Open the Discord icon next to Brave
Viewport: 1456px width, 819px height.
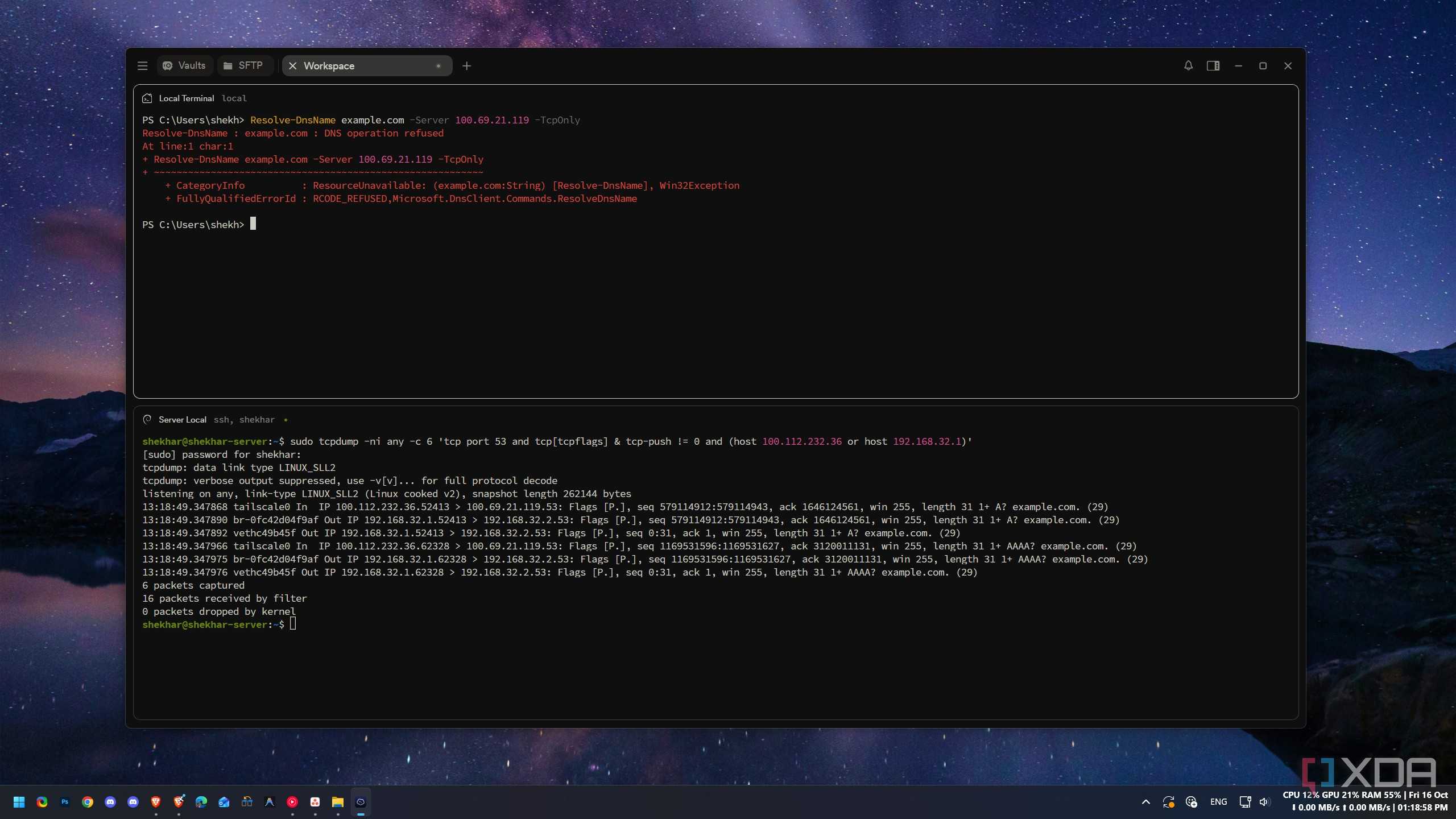pos(133,802)
